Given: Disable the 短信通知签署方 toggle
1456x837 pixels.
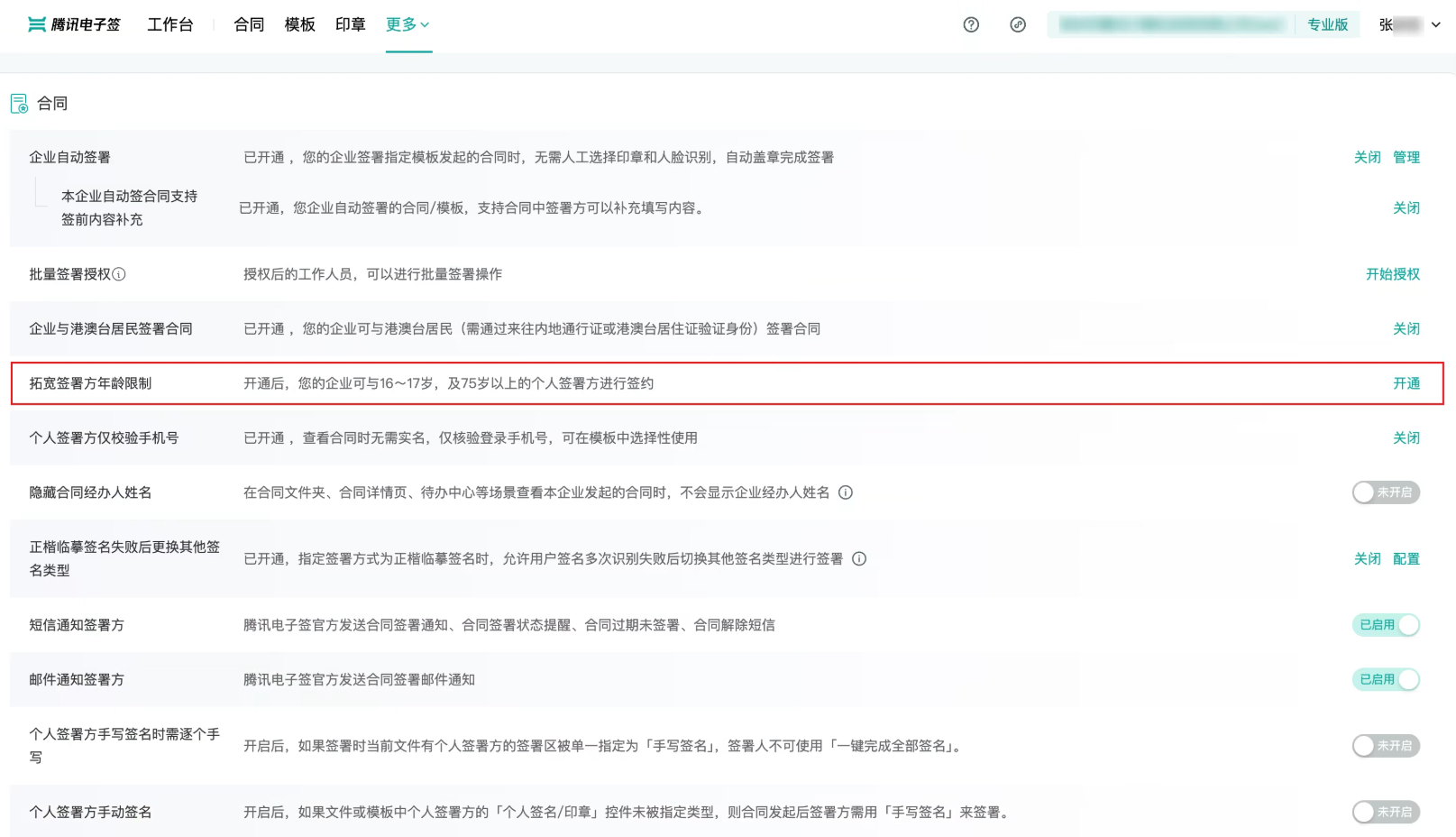Looking at the screenshot, I should (x=1386, y=625).
